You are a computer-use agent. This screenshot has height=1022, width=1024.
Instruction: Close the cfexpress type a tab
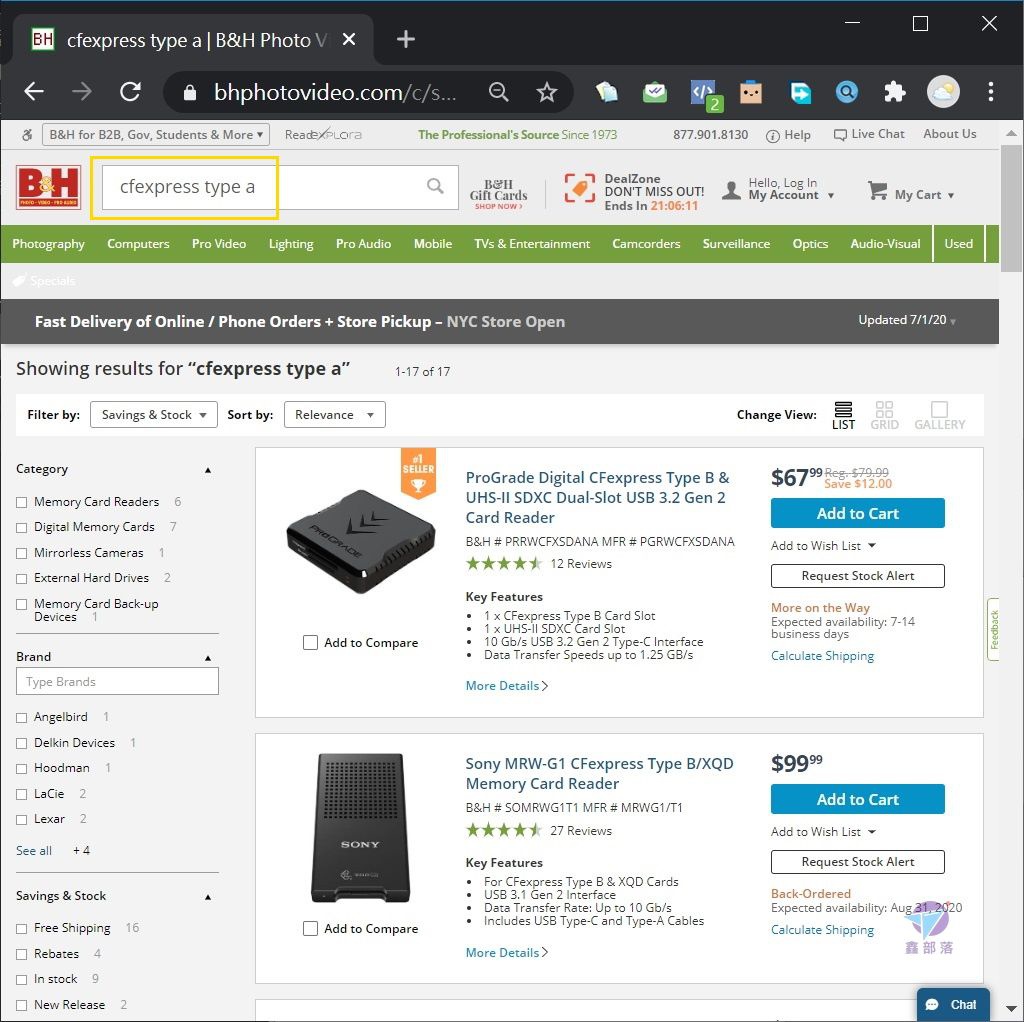[349, 40]
